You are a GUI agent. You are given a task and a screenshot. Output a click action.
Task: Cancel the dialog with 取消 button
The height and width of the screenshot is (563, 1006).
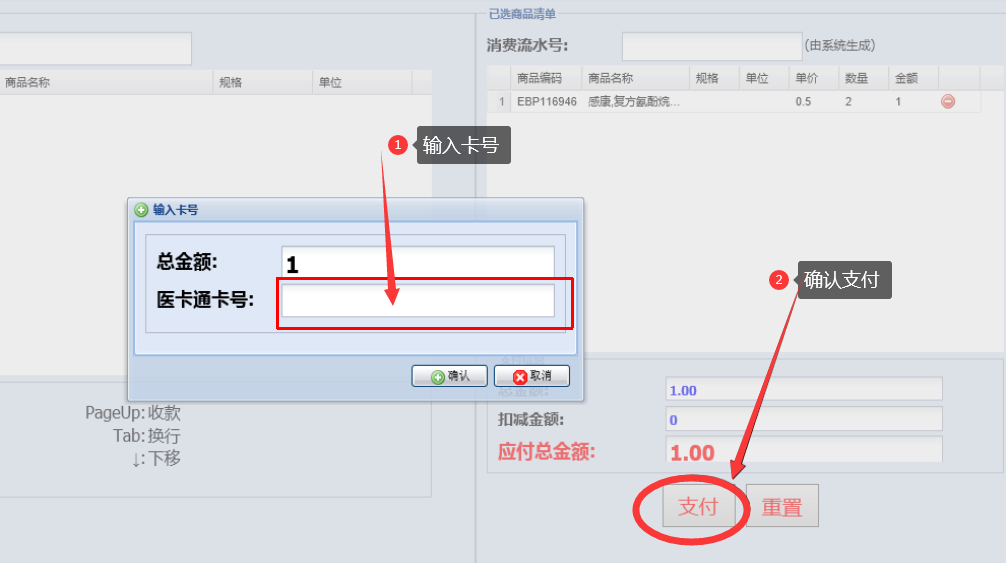coord(532,376)
